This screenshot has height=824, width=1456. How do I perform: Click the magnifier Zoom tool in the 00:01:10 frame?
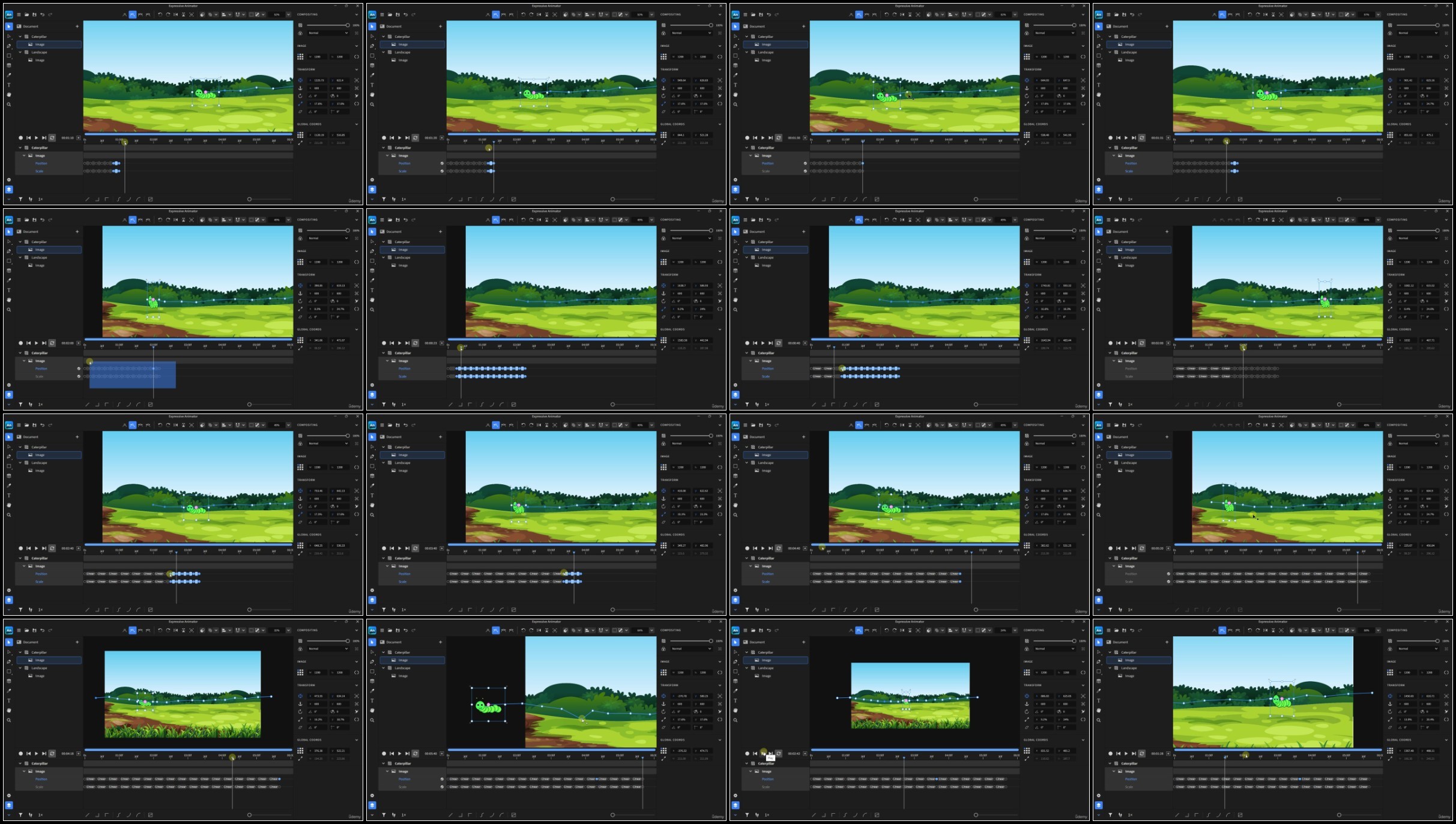(9, 104)
